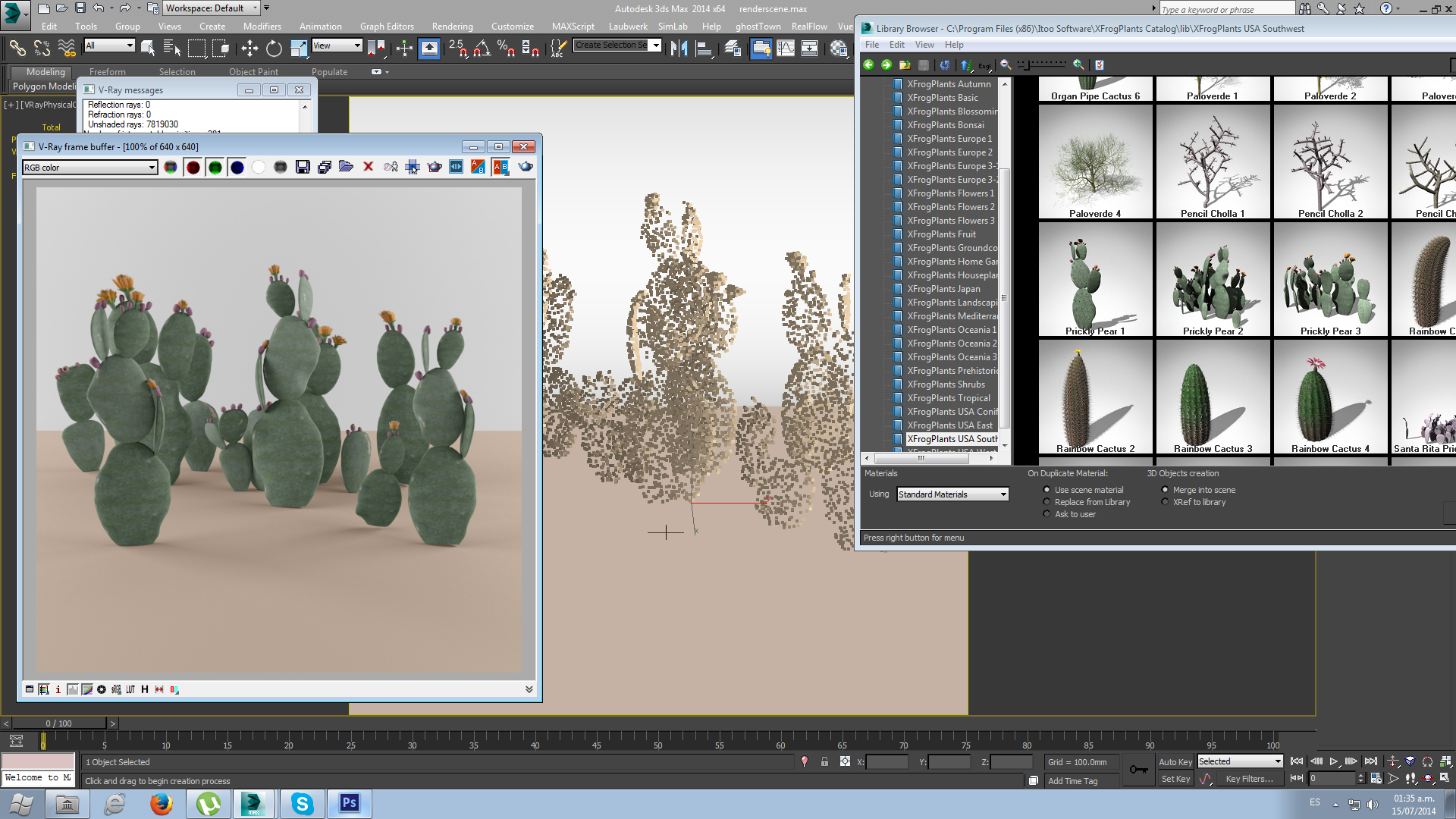Open the Graph Editors menu
Image resolution: width=1456 pixels, height=819 pixels.
387,27
